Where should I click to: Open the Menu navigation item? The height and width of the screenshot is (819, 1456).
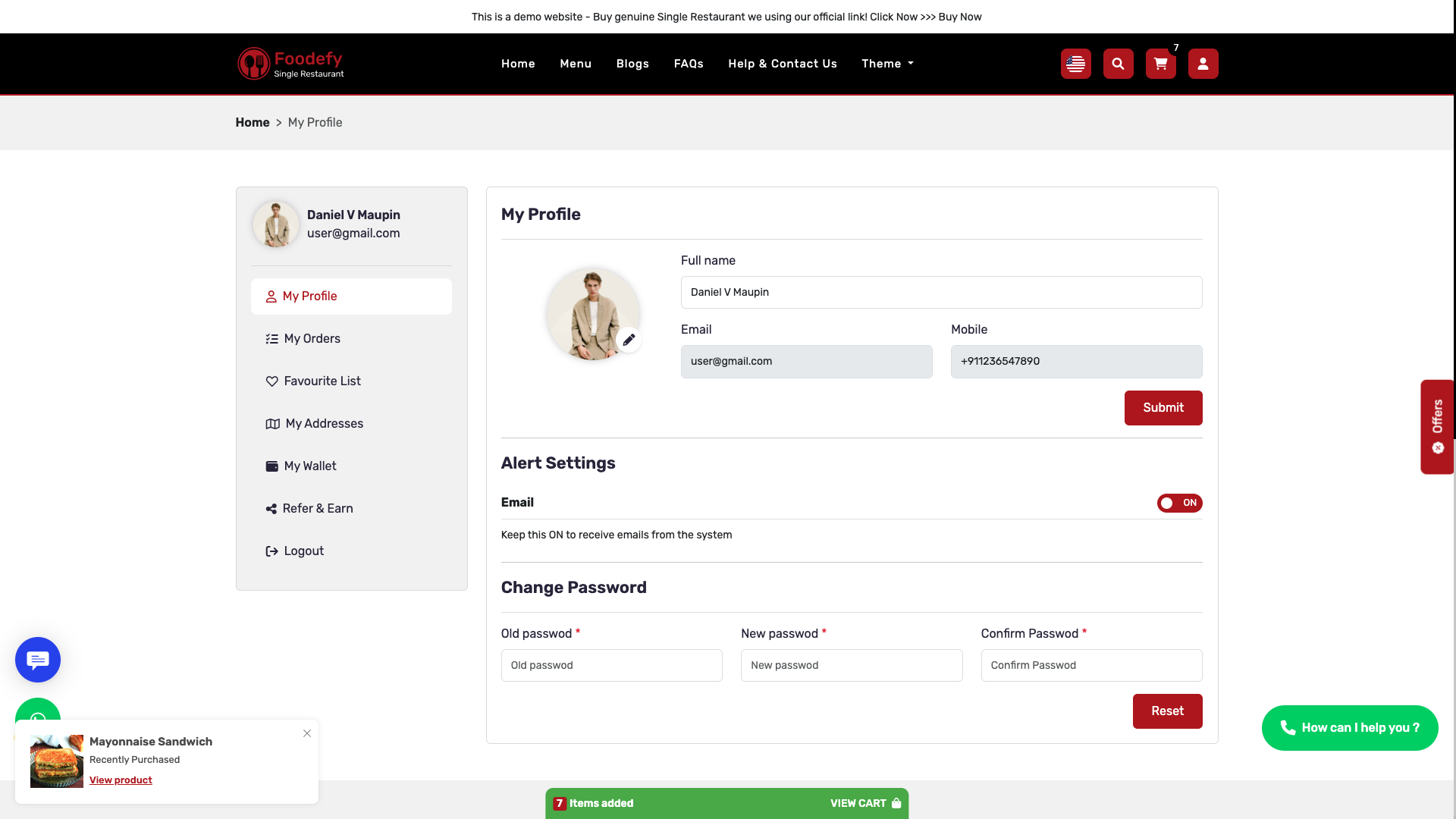(x=576, y=64)
